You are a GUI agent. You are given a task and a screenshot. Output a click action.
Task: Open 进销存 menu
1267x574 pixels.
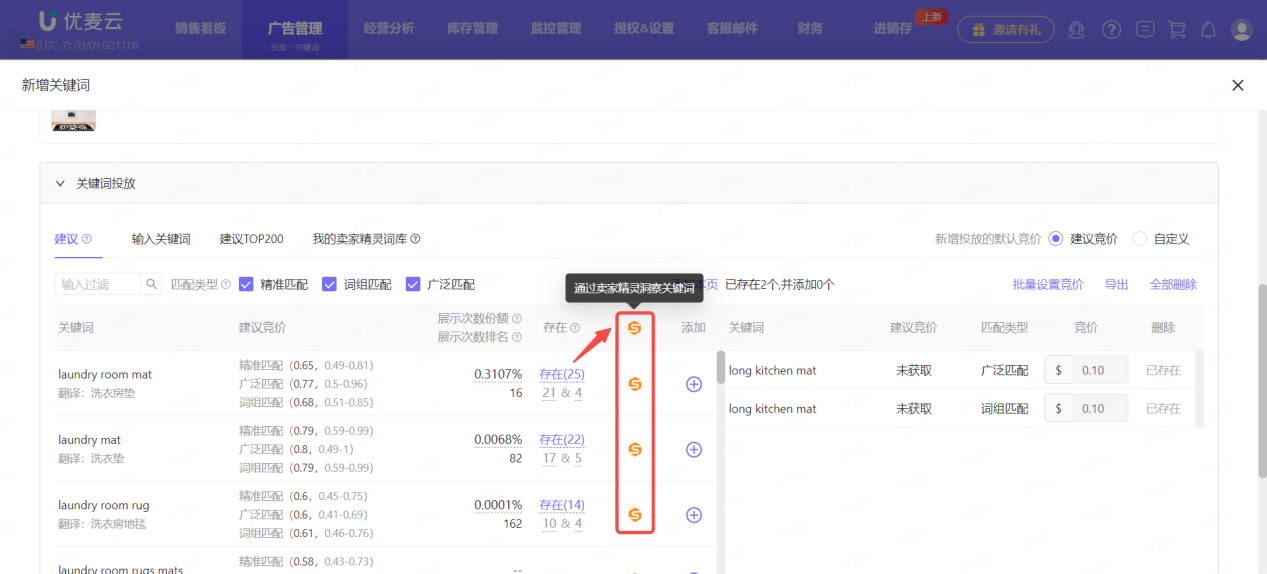point(892,28)
